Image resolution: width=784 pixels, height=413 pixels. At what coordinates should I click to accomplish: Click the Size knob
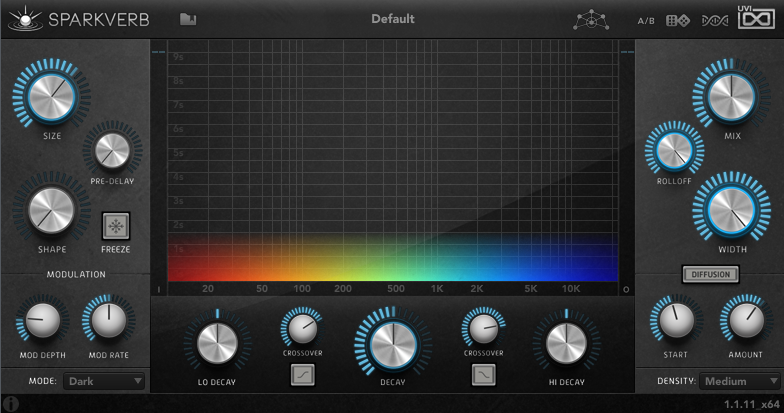(48, 97)
